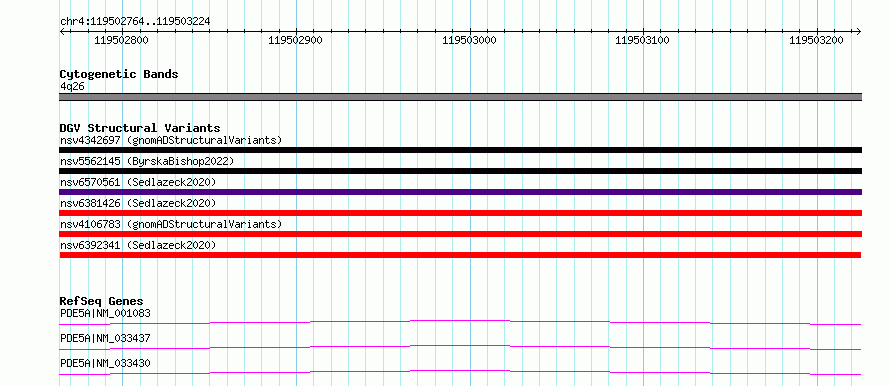Click the RefSeq Genes track heading
This screenshot has width=890, height=386.
(102, 301)
